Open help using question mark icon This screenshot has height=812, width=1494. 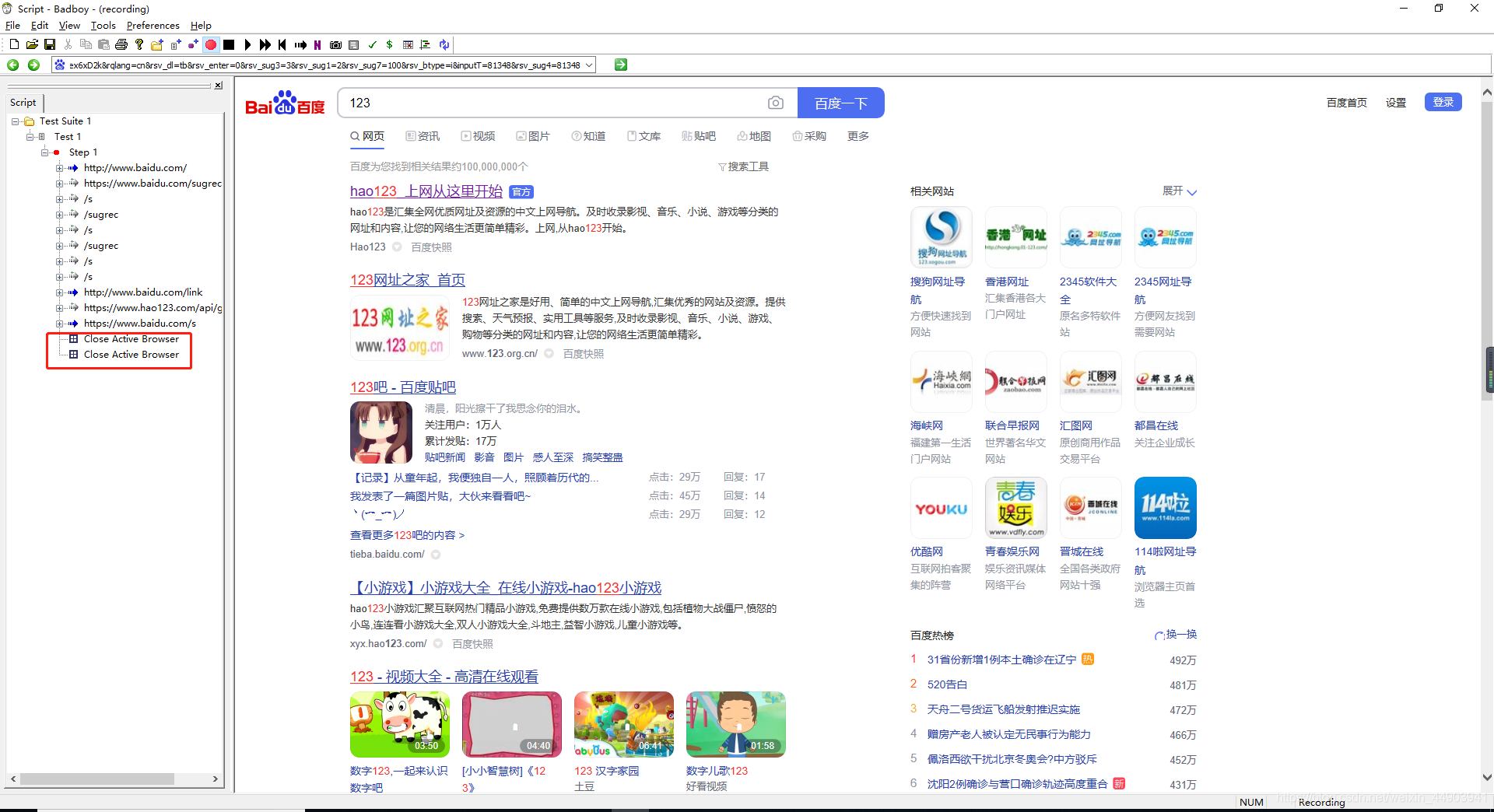point(139,44)
